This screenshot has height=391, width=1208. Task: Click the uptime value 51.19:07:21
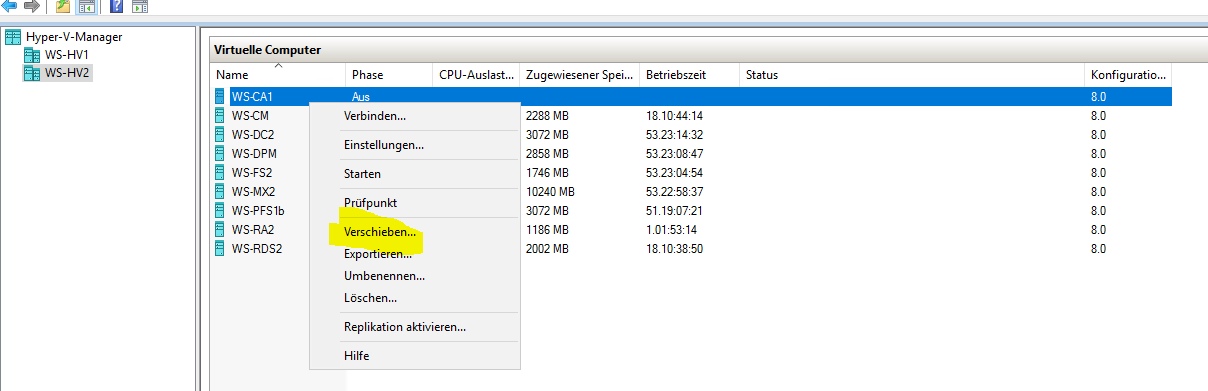coord(675,211)
